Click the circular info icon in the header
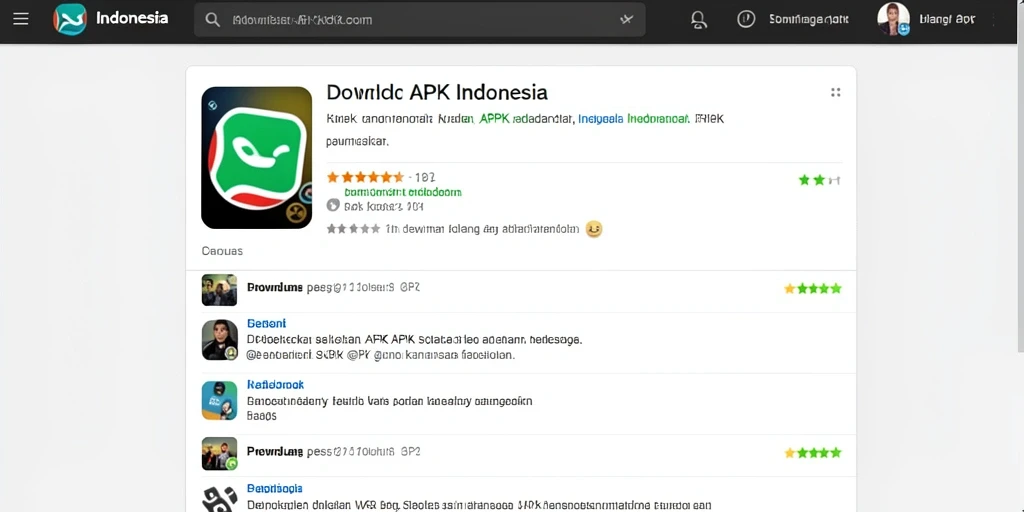The image size is (1024, 512). tap(746, 19)
